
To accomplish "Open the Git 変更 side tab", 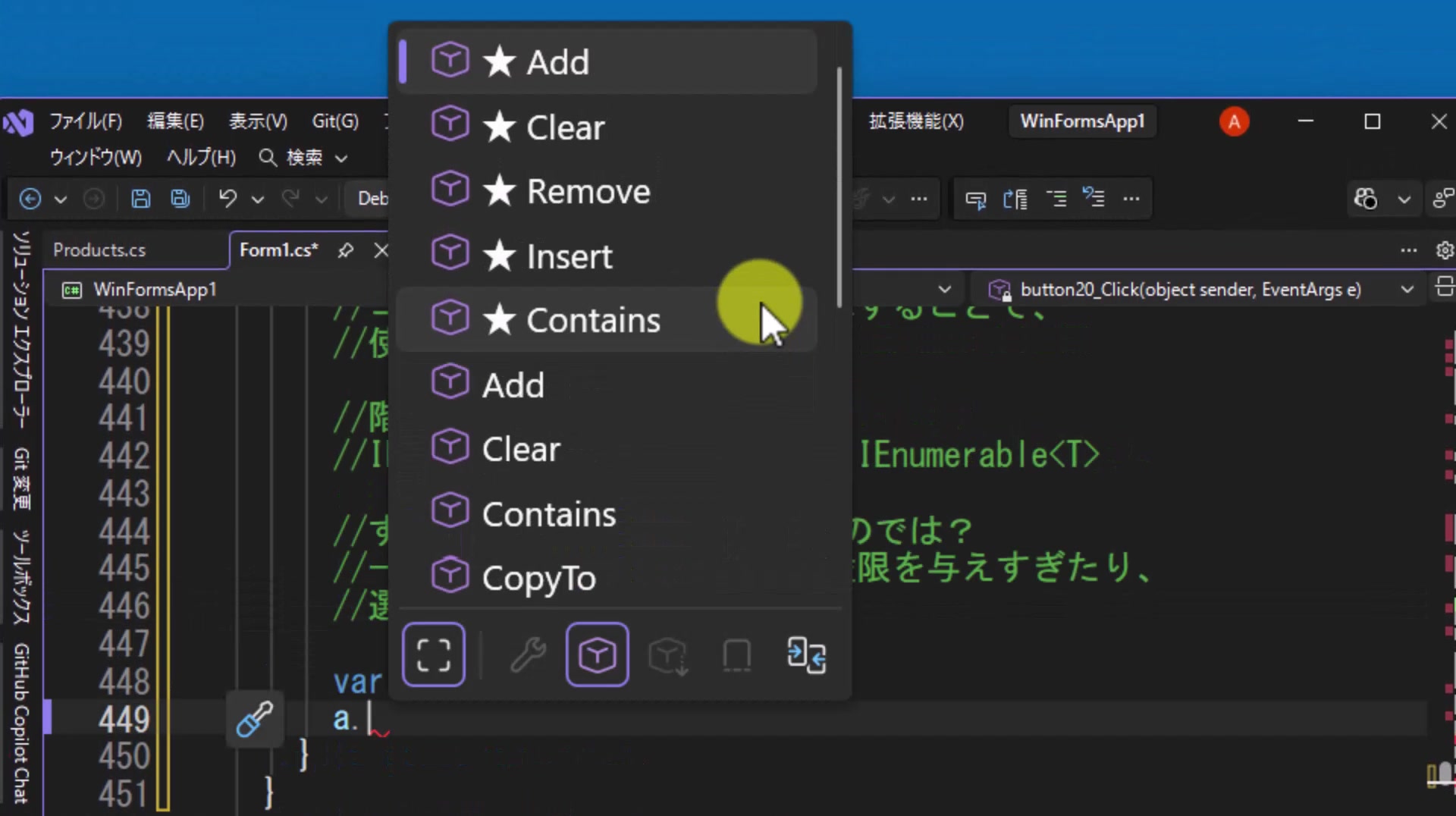I will [x=21, y=479].
